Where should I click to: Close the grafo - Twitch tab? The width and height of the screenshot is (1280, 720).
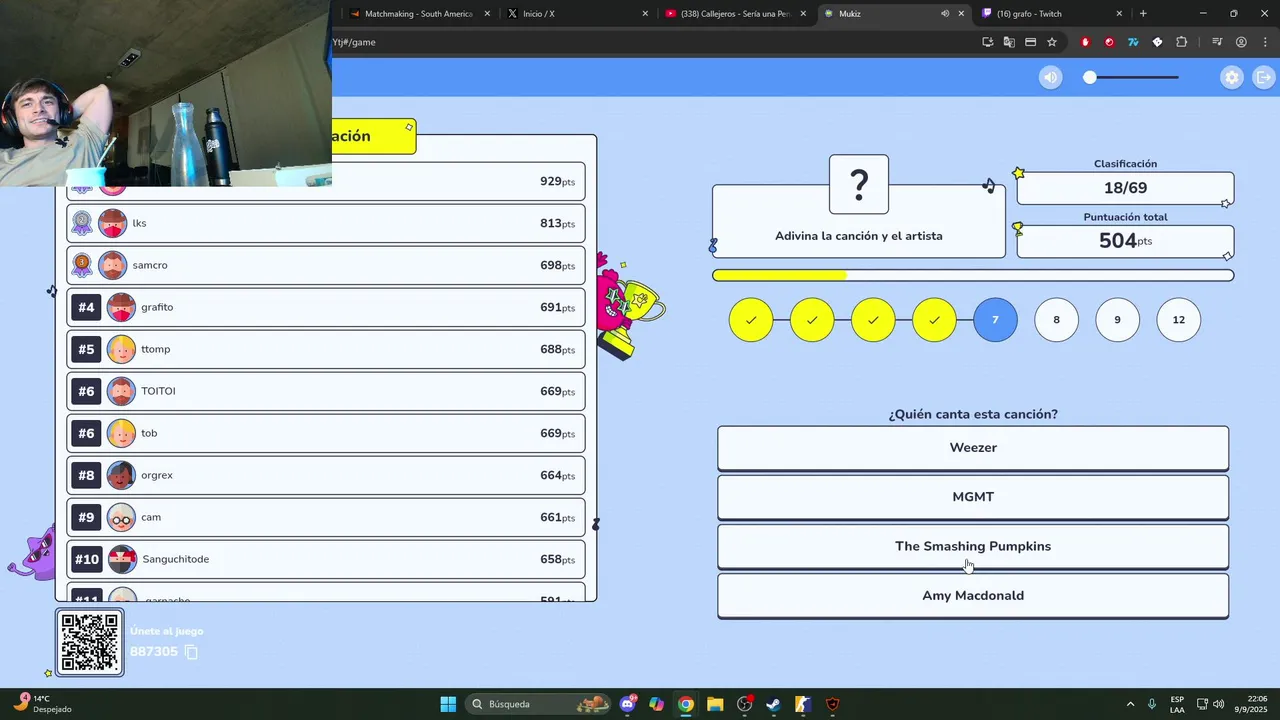[x=1119, y=14]
